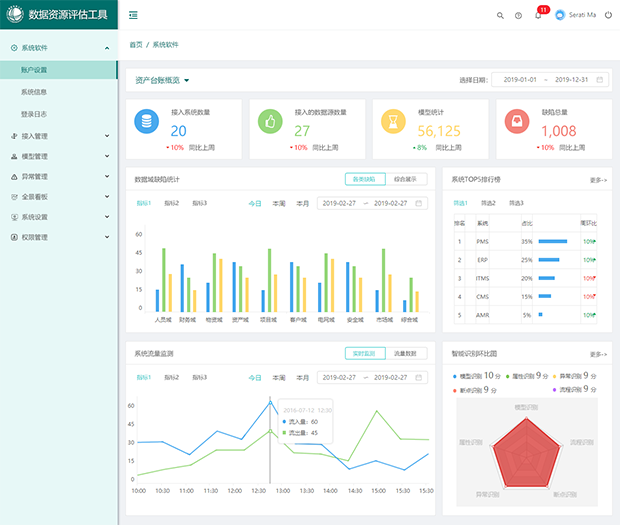Viewport: 620px width, 525px height.
Task: Open calendar icon in 选择日期 range picker
Action: pos(599,80)
